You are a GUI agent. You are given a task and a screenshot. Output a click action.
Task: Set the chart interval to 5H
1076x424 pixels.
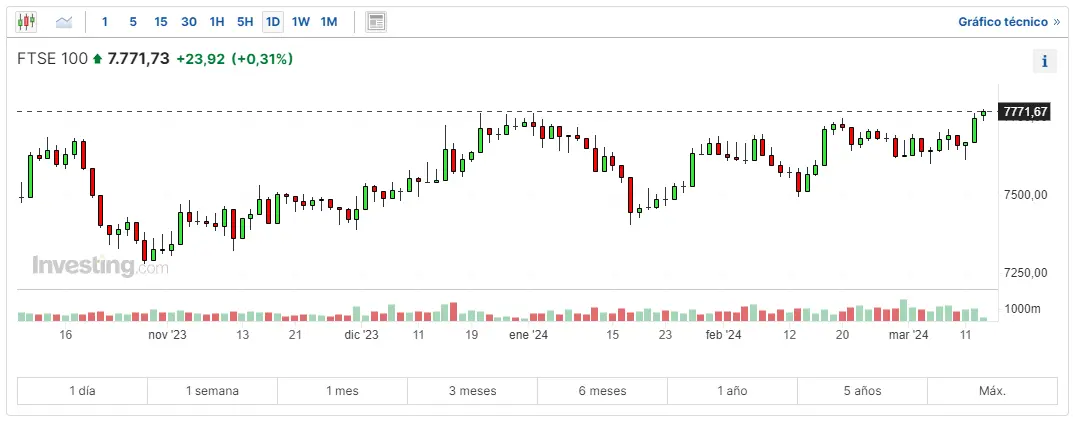[245, 21]
